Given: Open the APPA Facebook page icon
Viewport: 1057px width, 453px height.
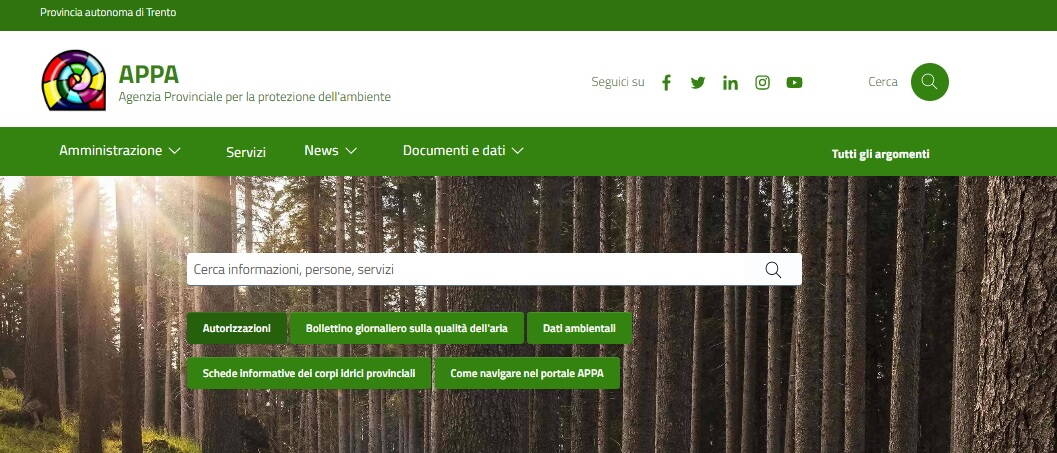Looking at the screenshot, I should click(x=666, y=83).
